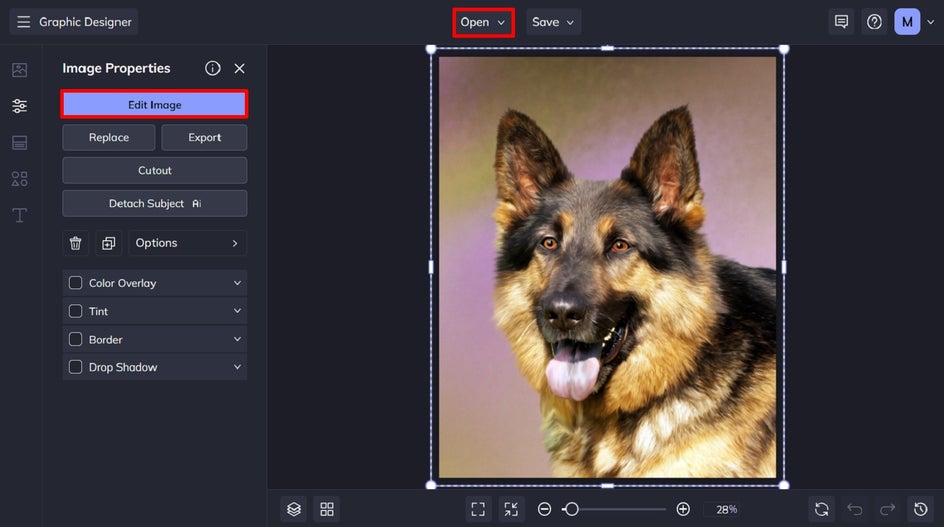This screenshot has height=527, width=944.
Task: Select the Text tool in sidebar
Action: (19, 215)
